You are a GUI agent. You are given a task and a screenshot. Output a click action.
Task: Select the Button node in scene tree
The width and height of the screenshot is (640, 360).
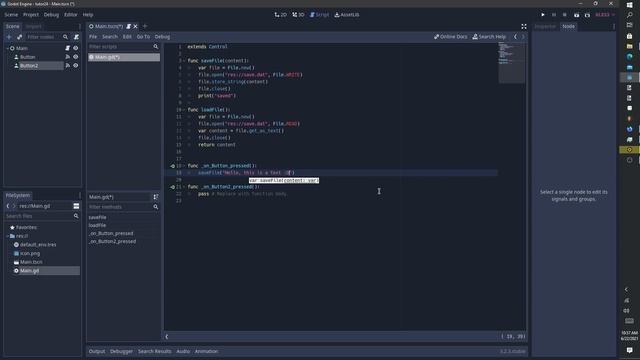27,57
